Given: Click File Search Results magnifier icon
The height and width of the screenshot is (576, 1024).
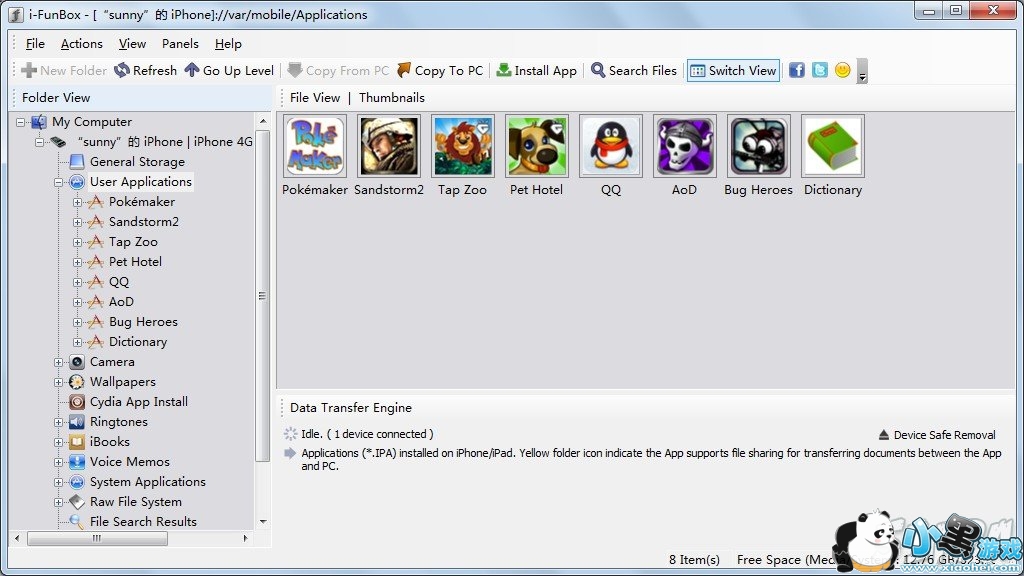Looking at the screenshot, I should click(77, 522).
